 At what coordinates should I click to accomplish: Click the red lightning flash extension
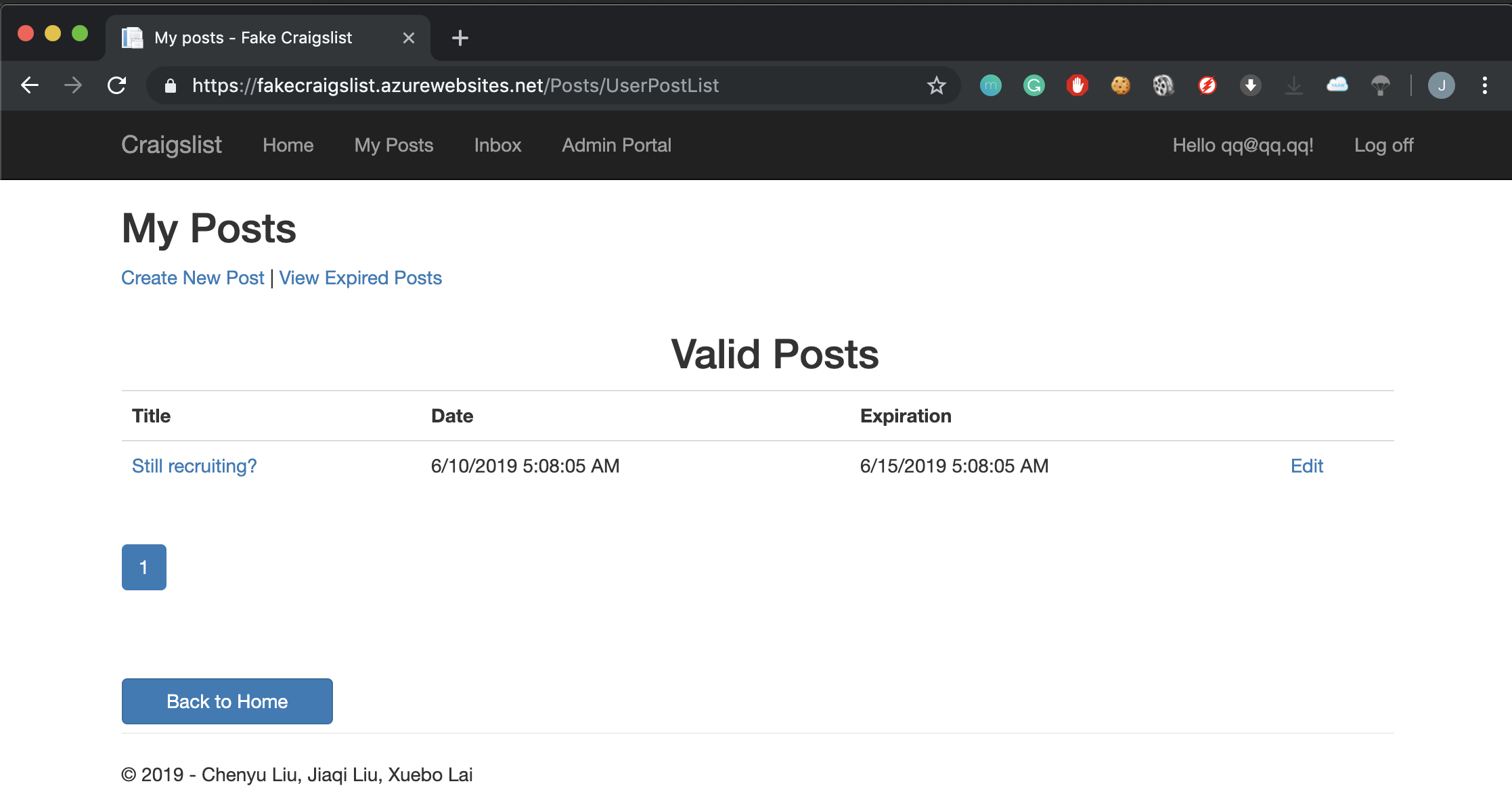point(1207,85)
